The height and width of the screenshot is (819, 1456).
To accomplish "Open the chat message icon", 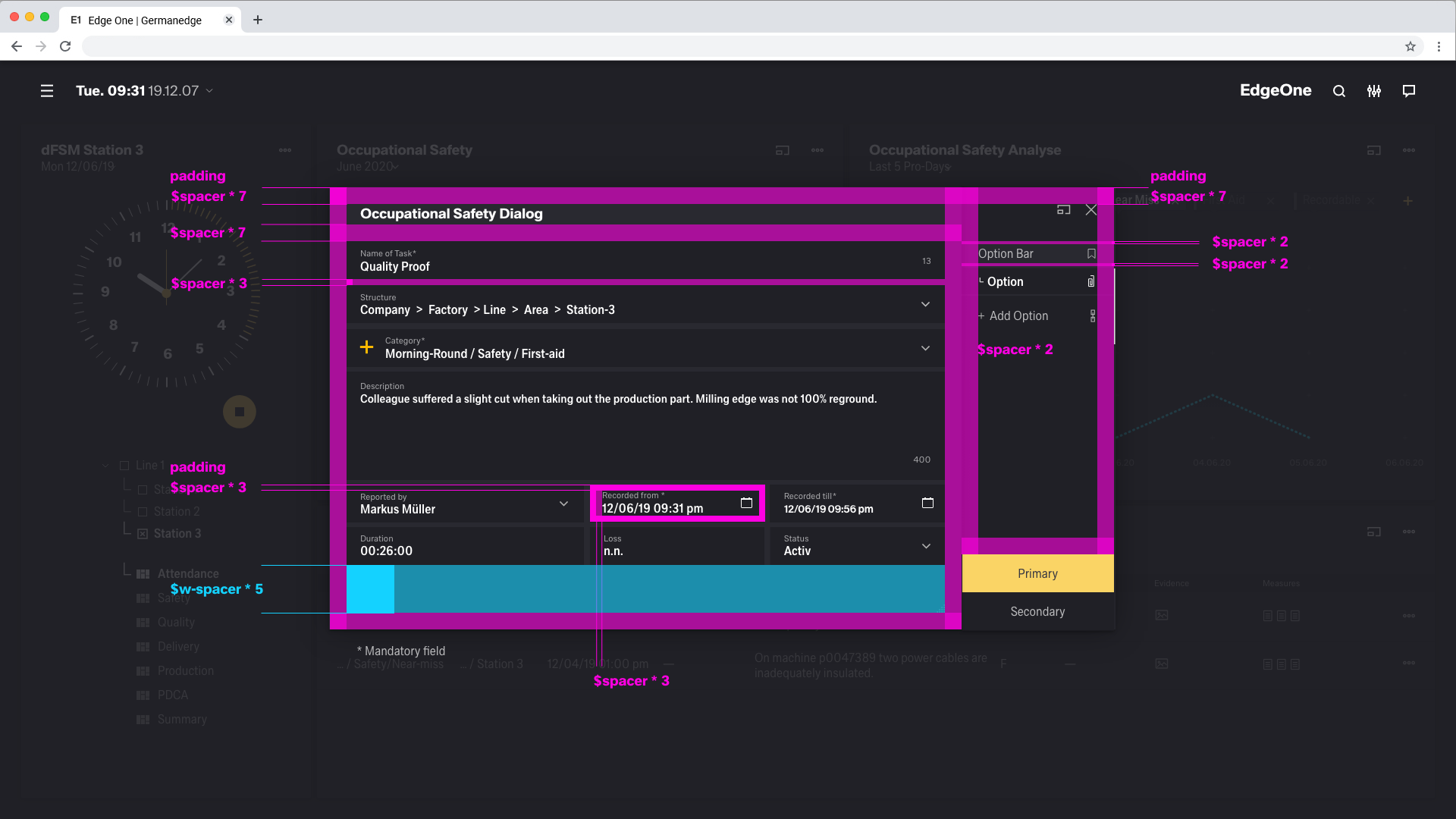I will click(1409, 91).
